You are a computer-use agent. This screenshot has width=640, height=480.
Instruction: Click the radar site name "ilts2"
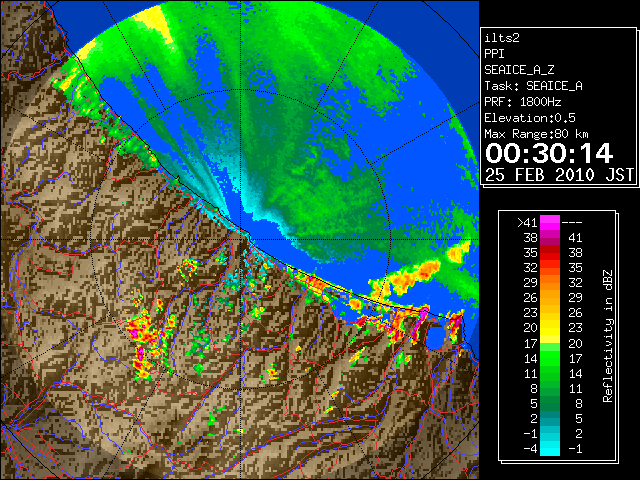point(502,38)
